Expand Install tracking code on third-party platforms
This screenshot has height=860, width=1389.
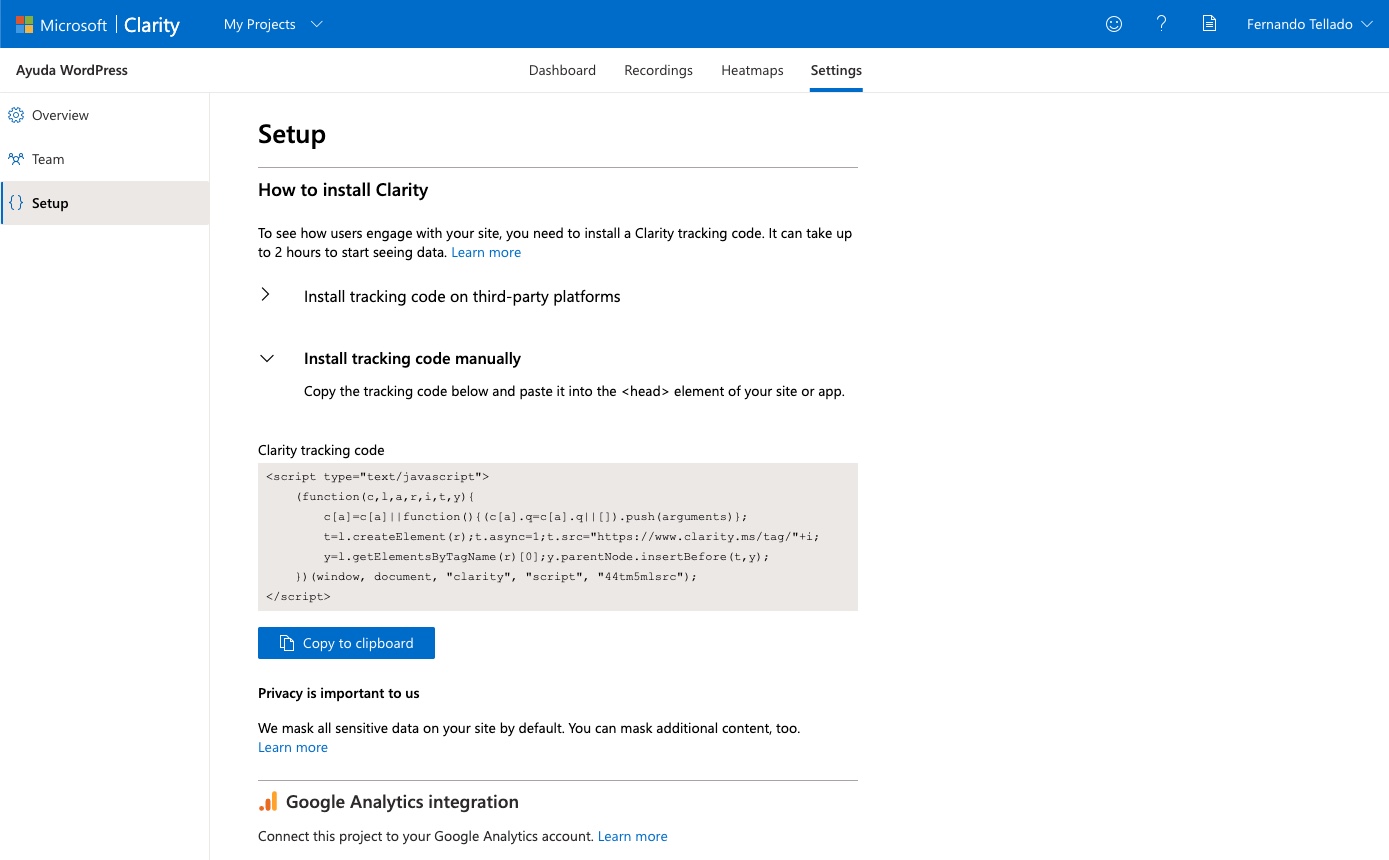pyautogui.click(x=462, y=297)
